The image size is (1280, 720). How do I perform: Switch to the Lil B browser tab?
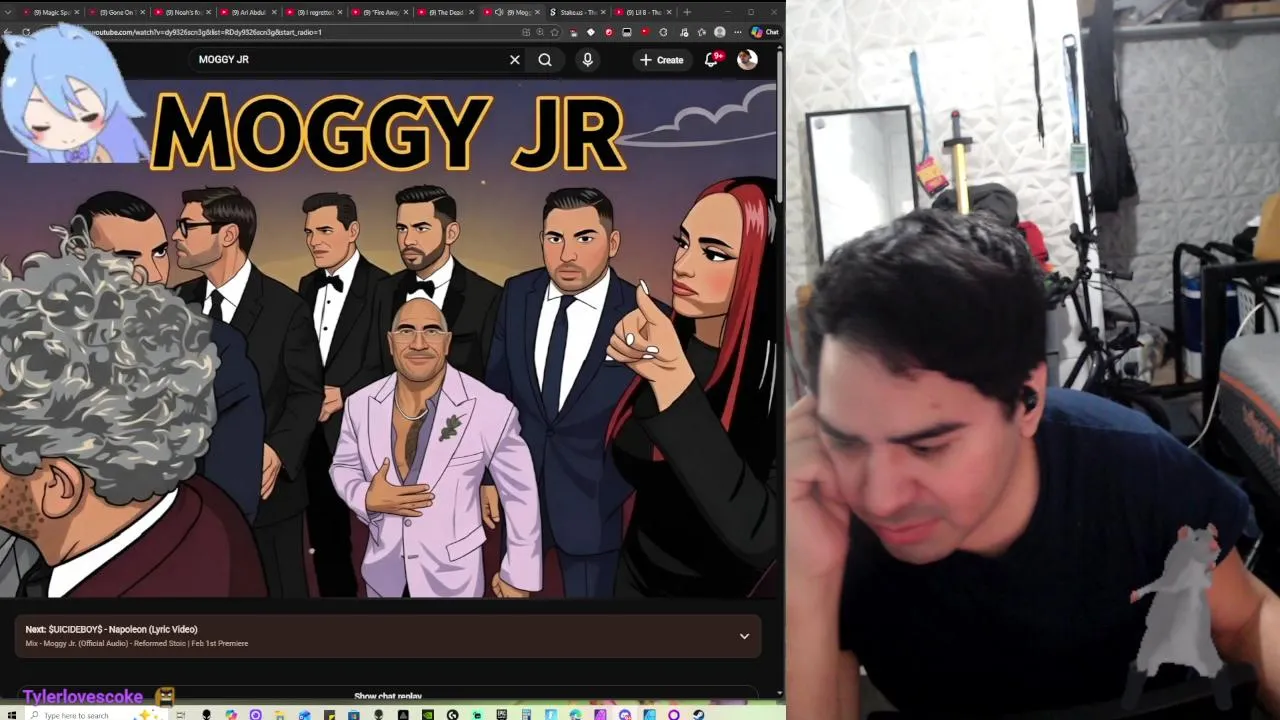click(x=641, y=12)
